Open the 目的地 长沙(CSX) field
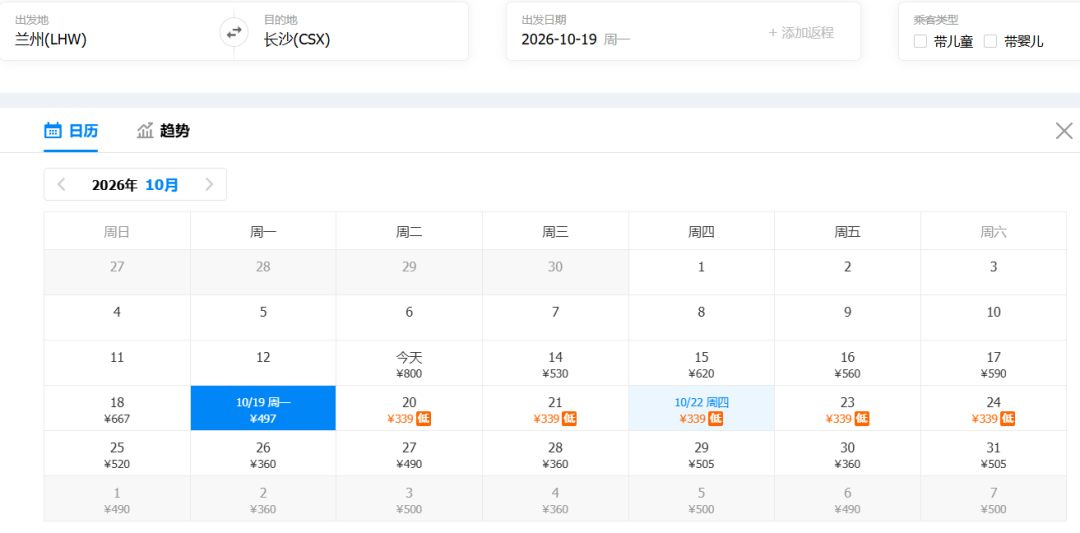Image resolution: width=1080 pixels, height=533 pixels. tap(351, 32)
